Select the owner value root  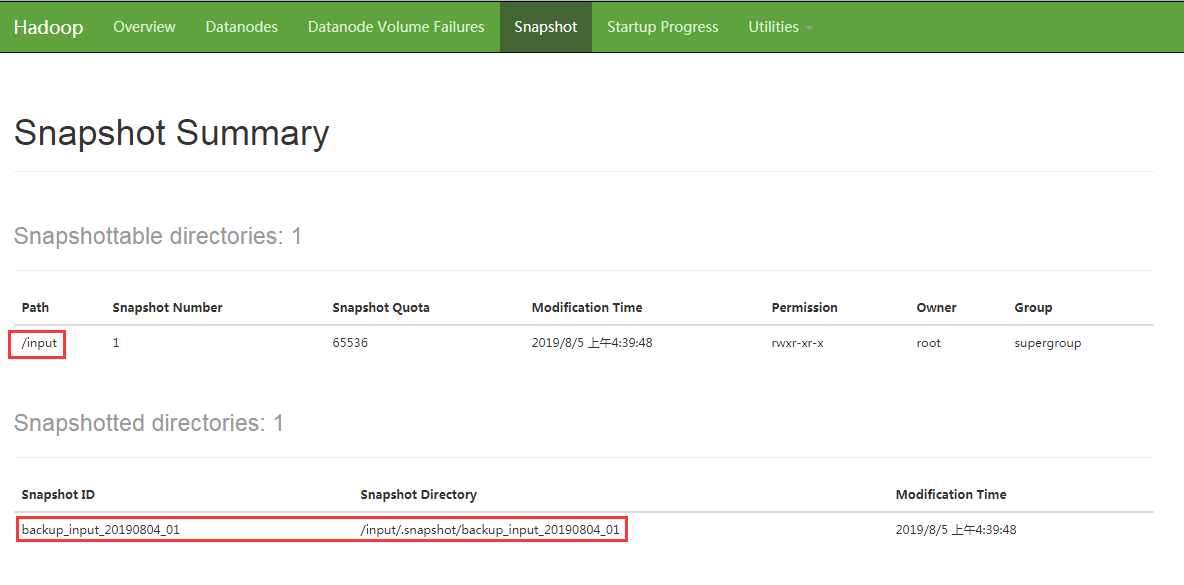(x=929, y=343)
